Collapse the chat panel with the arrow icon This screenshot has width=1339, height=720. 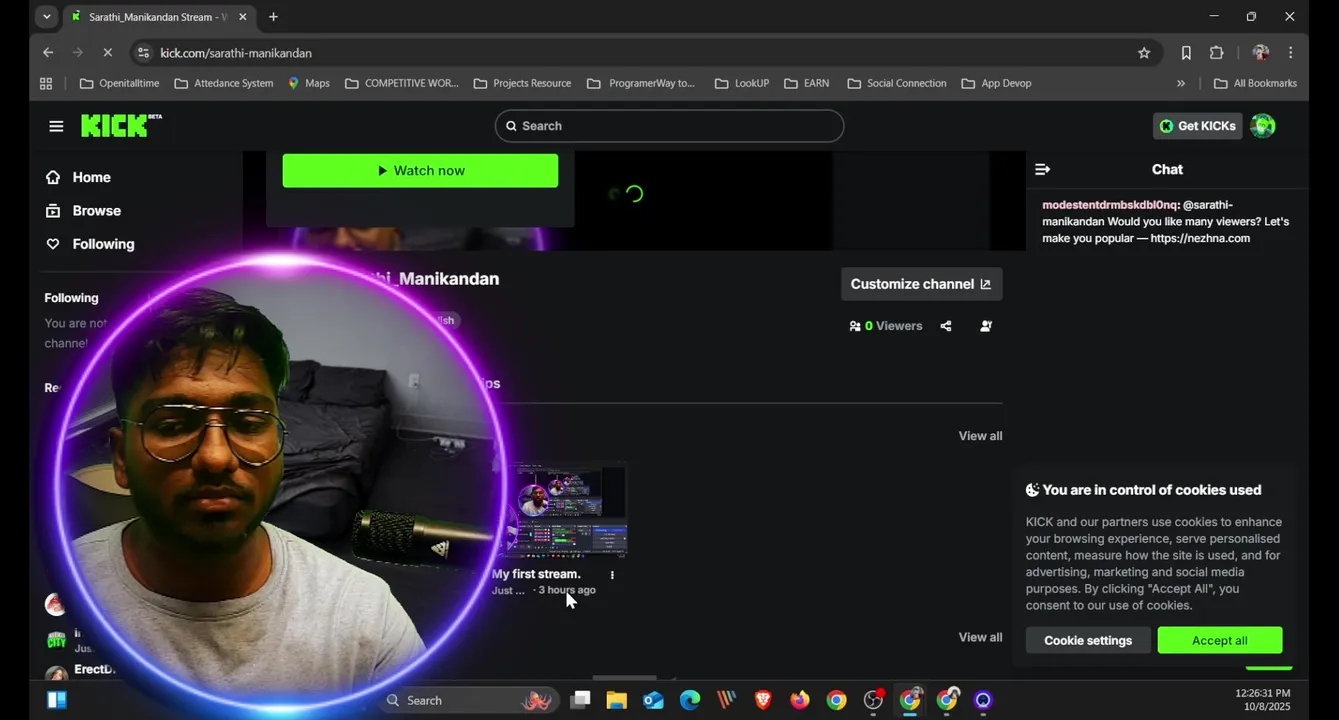point(1042,170)
